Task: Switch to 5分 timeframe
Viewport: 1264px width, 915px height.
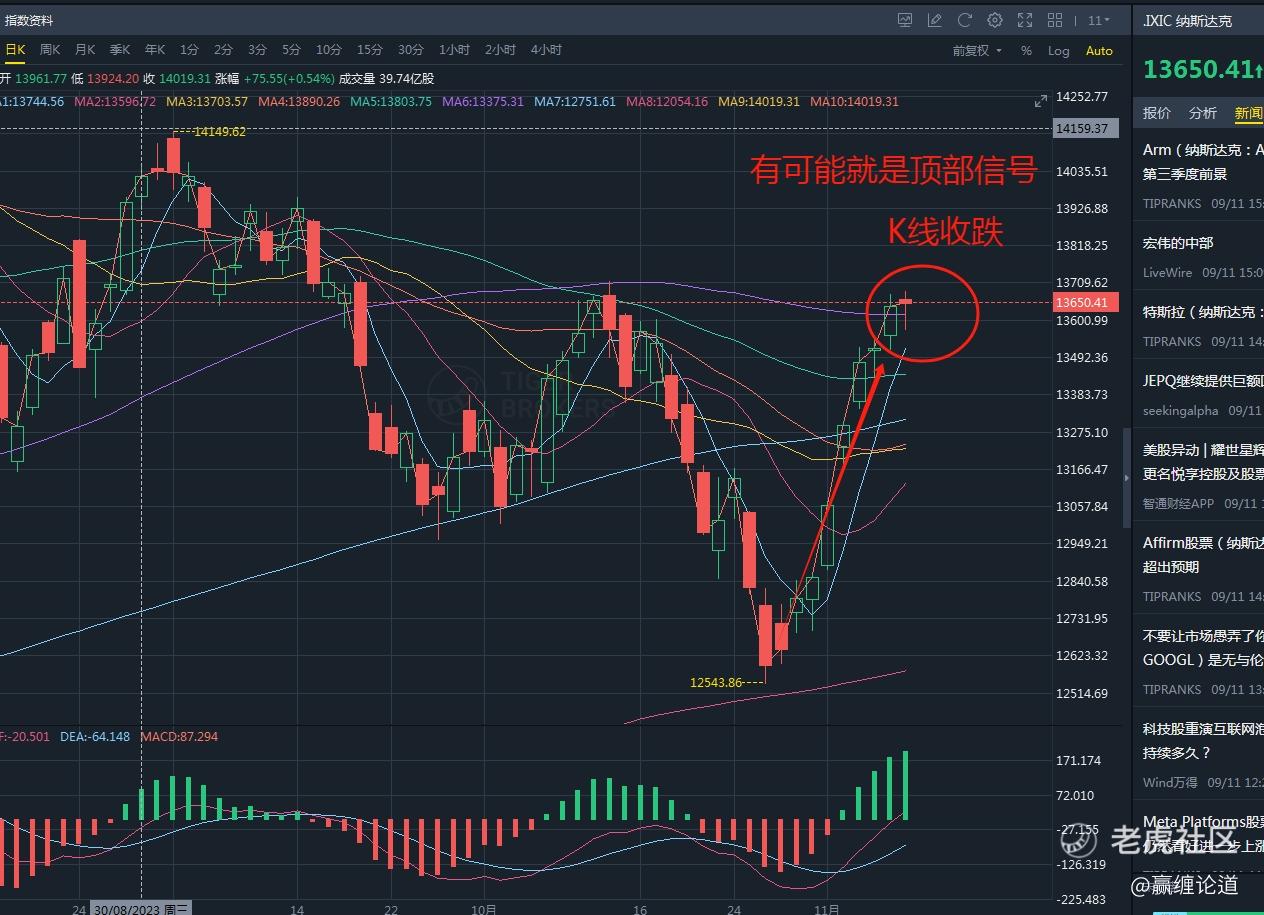Action: (291, 49)
